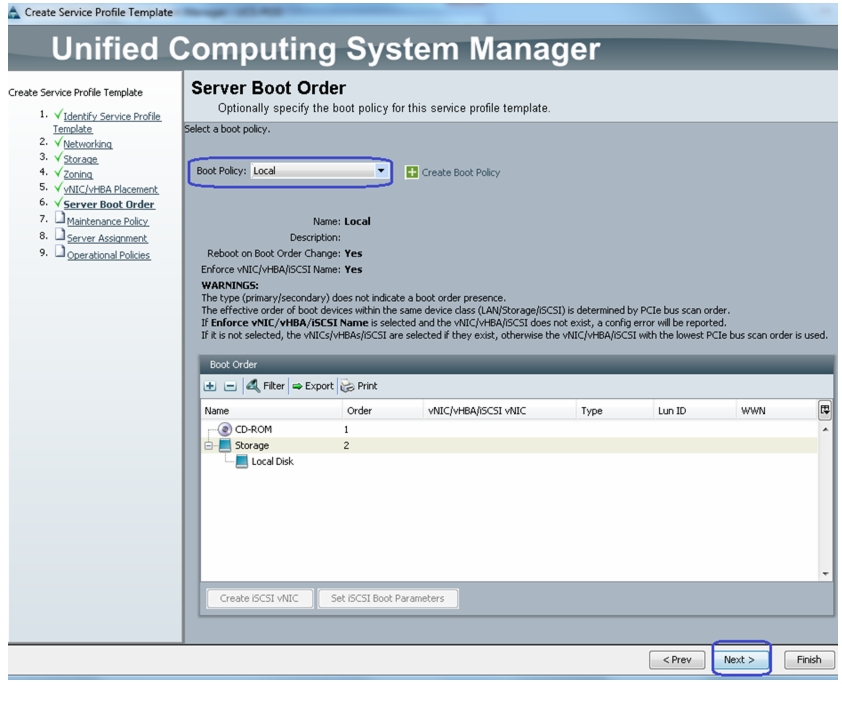Image resolution: width=842 pixels, height=704 pixels.
Task: Click the Type column header
Action: click(614, 410)
